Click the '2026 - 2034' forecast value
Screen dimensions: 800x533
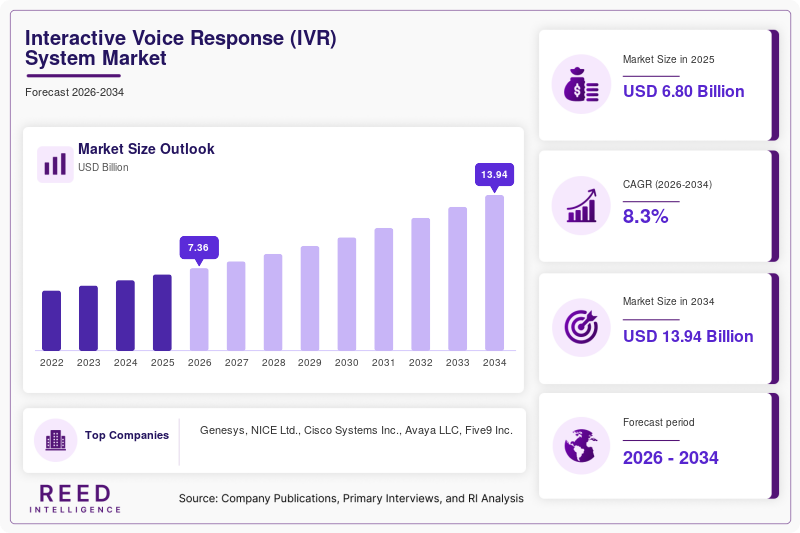[670, 458]
